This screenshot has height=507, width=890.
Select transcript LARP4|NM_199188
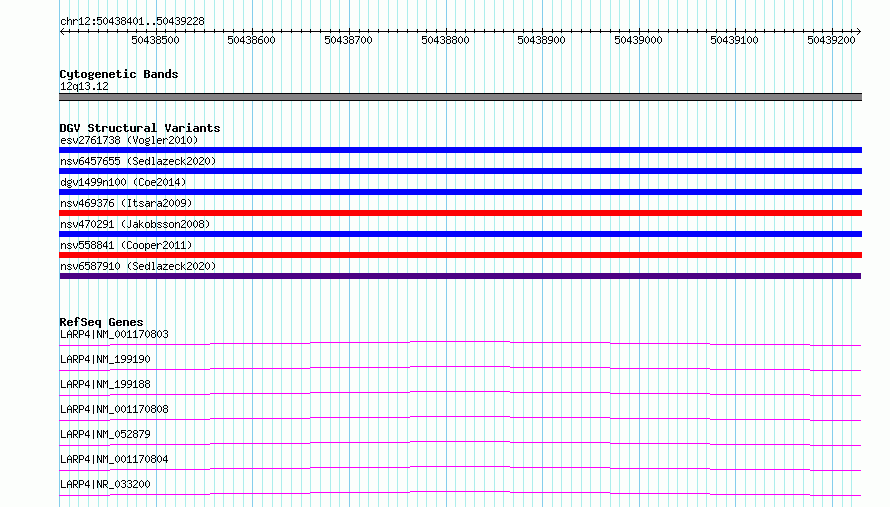click(x=105, y=384)
